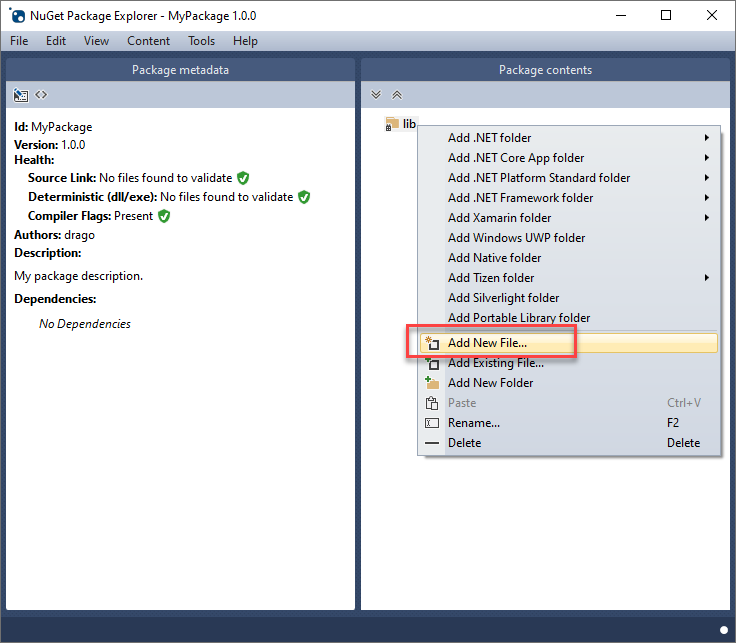Click the Package contents header
Image resolution: width=736 pixels, height=643 pixels.
pos(545,70)
